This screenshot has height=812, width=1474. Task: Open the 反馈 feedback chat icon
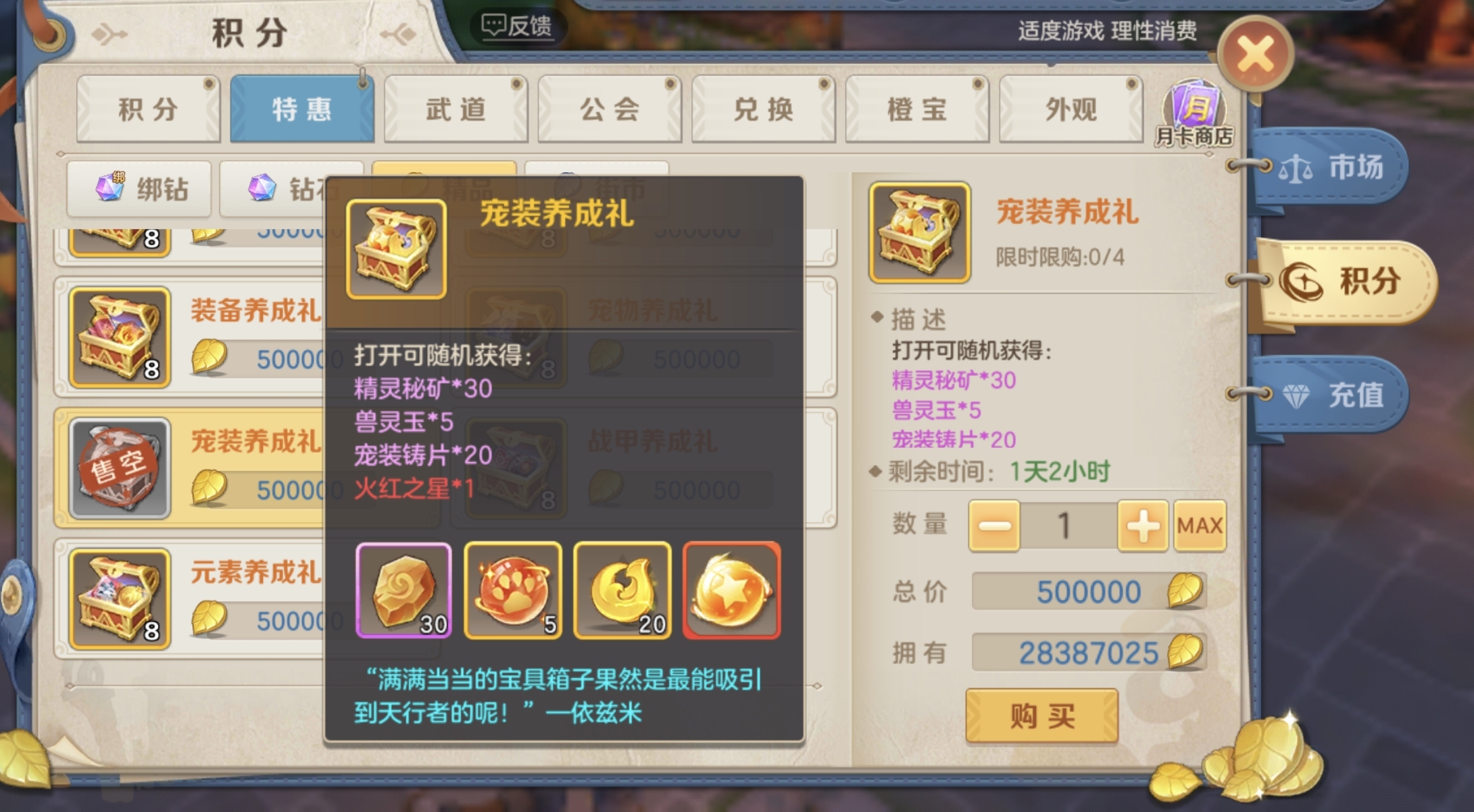pos(517,26)
